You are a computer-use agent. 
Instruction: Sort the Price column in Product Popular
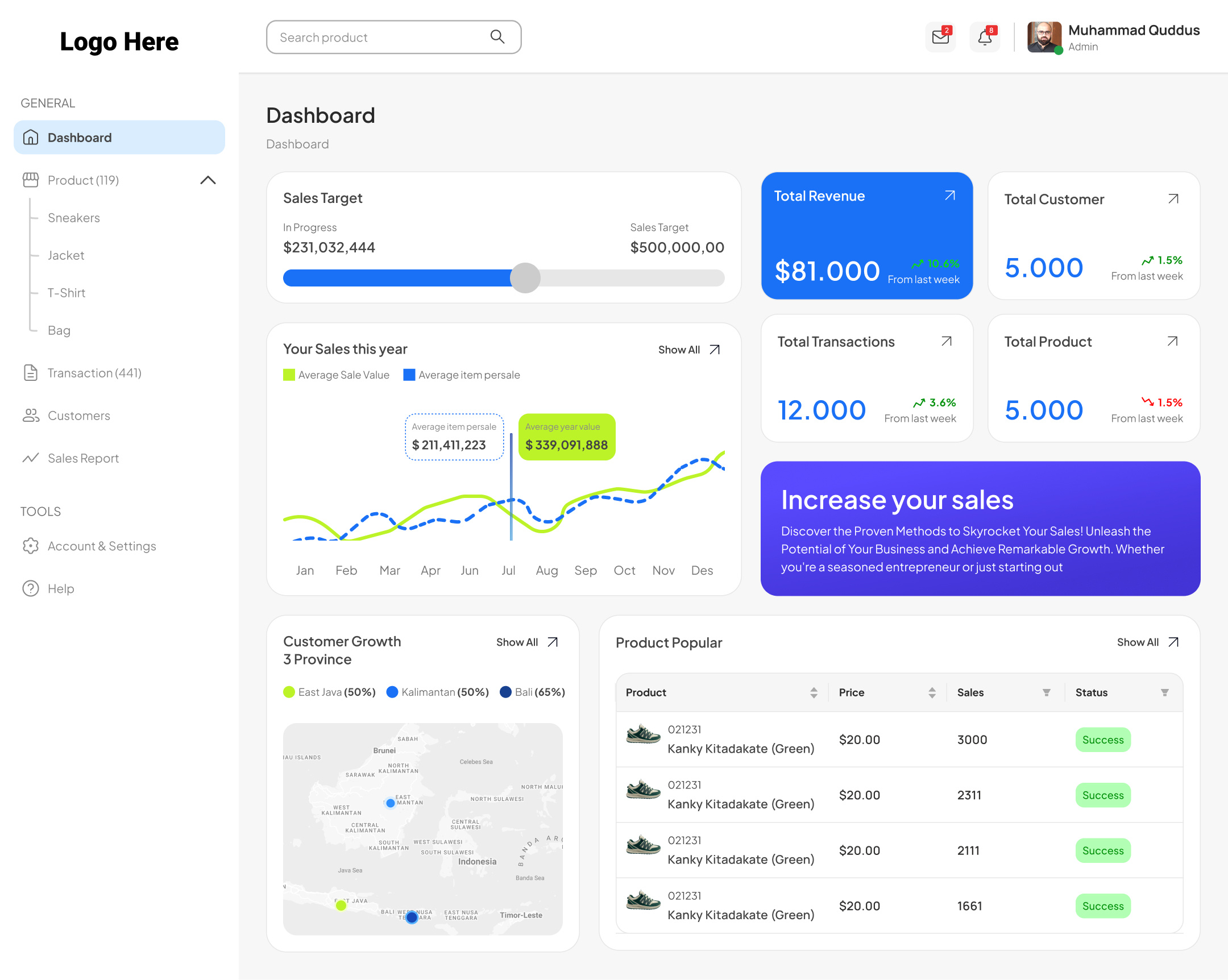click(932, 692)
